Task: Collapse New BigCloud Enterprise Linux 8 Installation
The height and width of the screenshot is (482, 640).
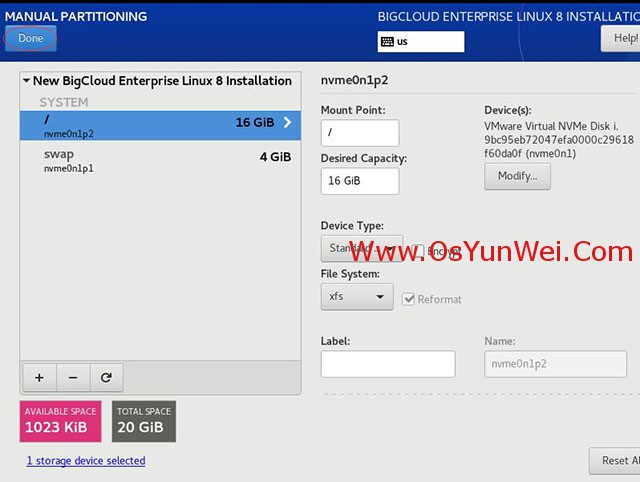Action: tap(27, 81)
